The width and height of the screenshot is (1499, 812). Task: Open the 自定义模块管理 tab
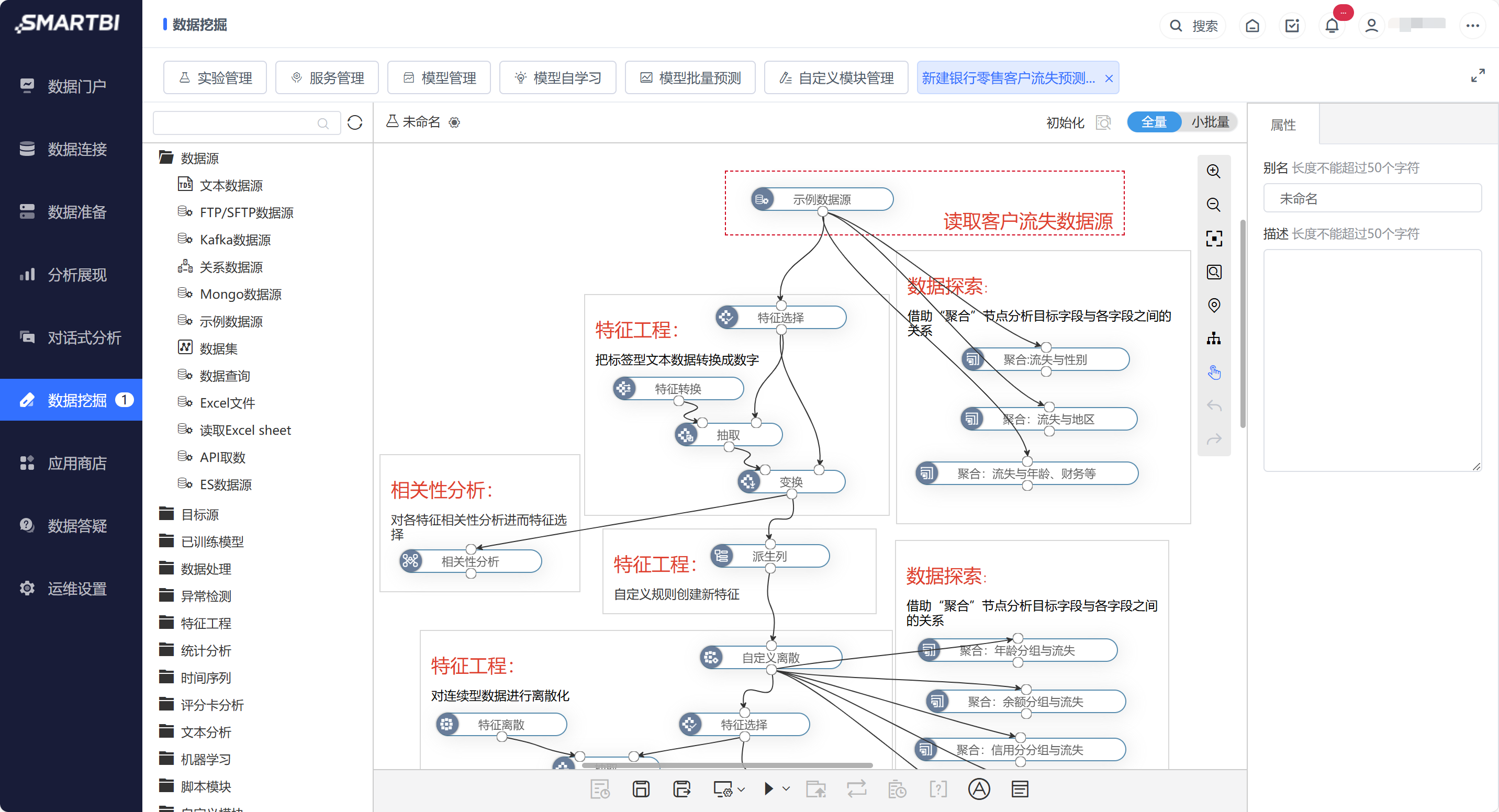pos(836,77)
